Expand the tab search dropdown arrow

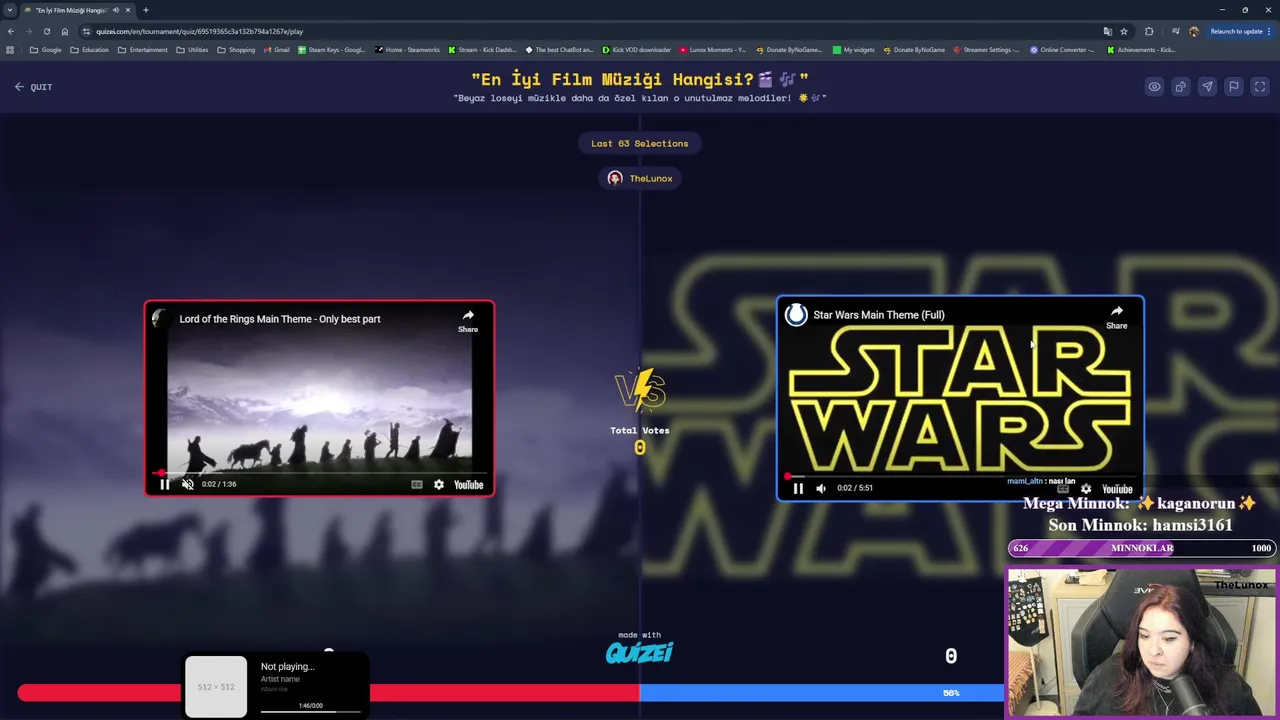point(10,10)
